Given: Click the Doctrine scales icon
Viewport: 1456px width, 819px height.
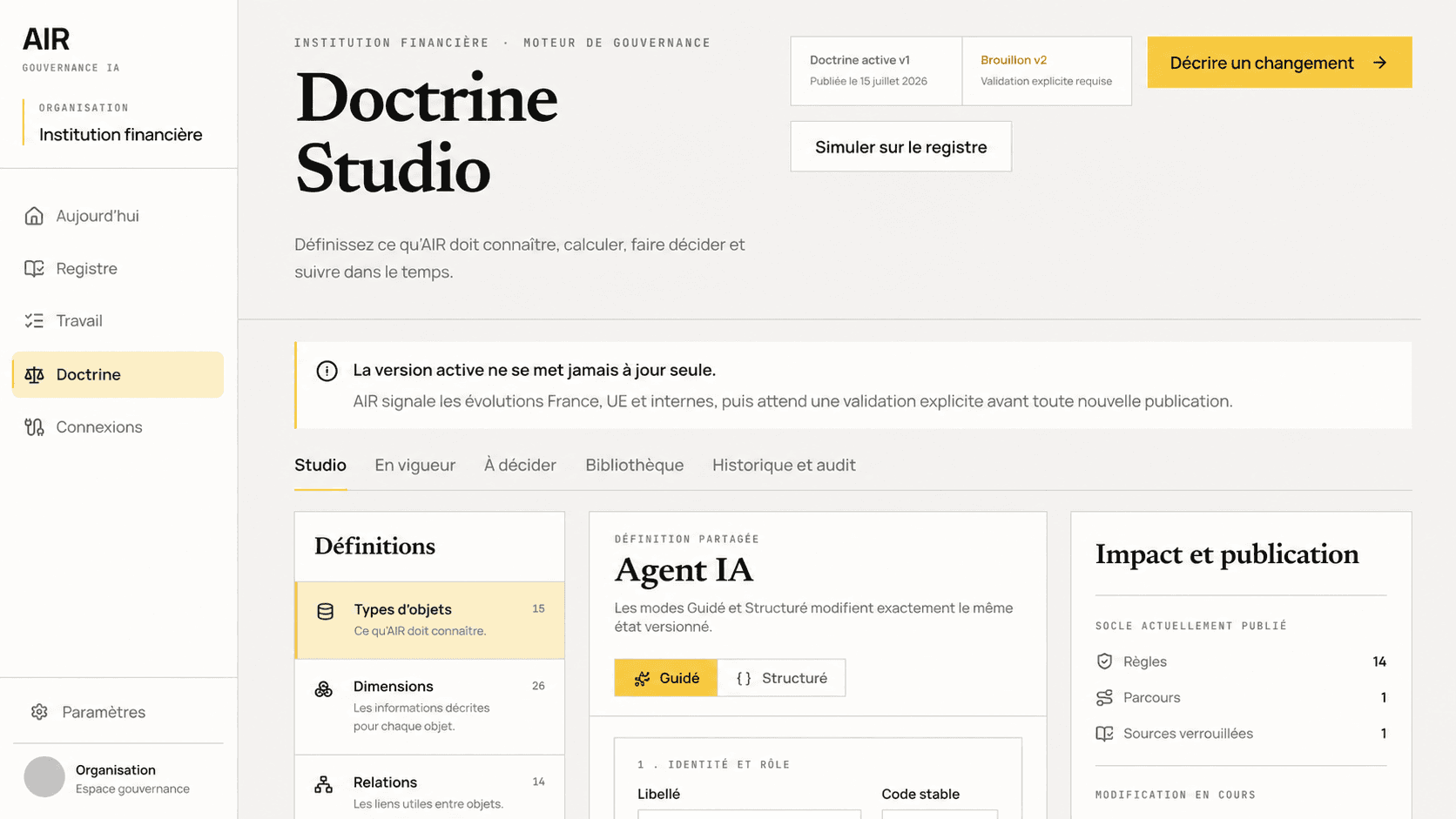Looking at the screenshot, I should click(x=34, y=375).
